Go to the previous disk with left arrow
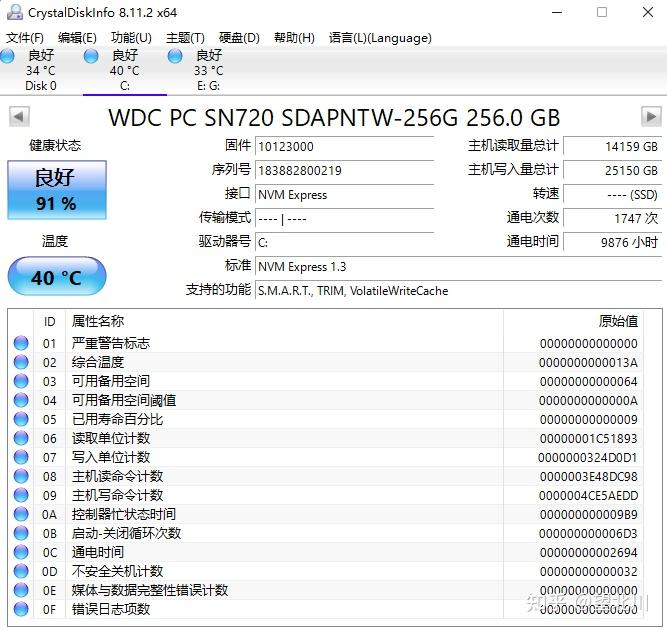 point(19,117)
